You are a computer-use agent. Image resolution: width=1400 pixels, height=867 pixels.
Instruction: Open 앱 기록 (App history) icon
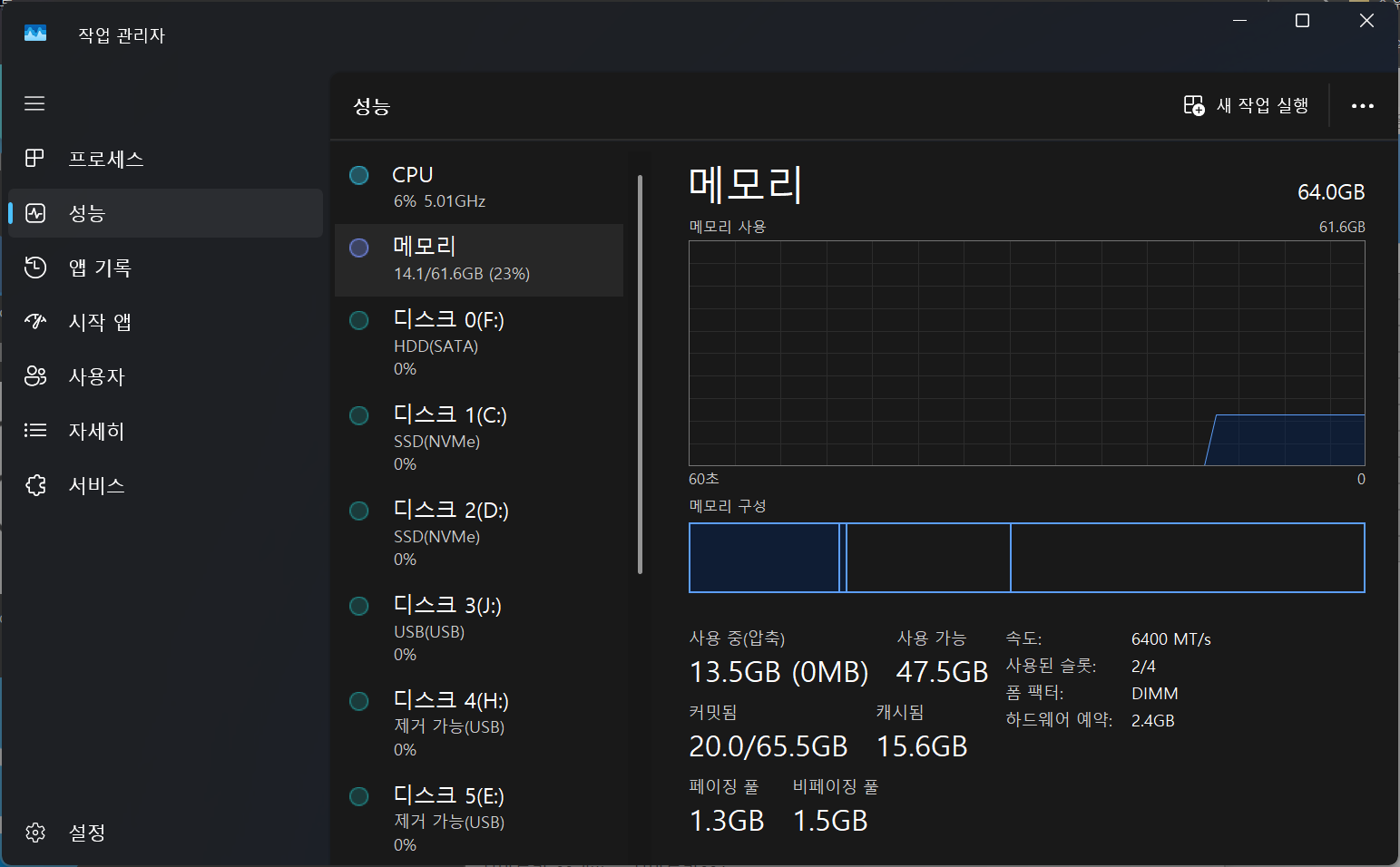(35, 268)
